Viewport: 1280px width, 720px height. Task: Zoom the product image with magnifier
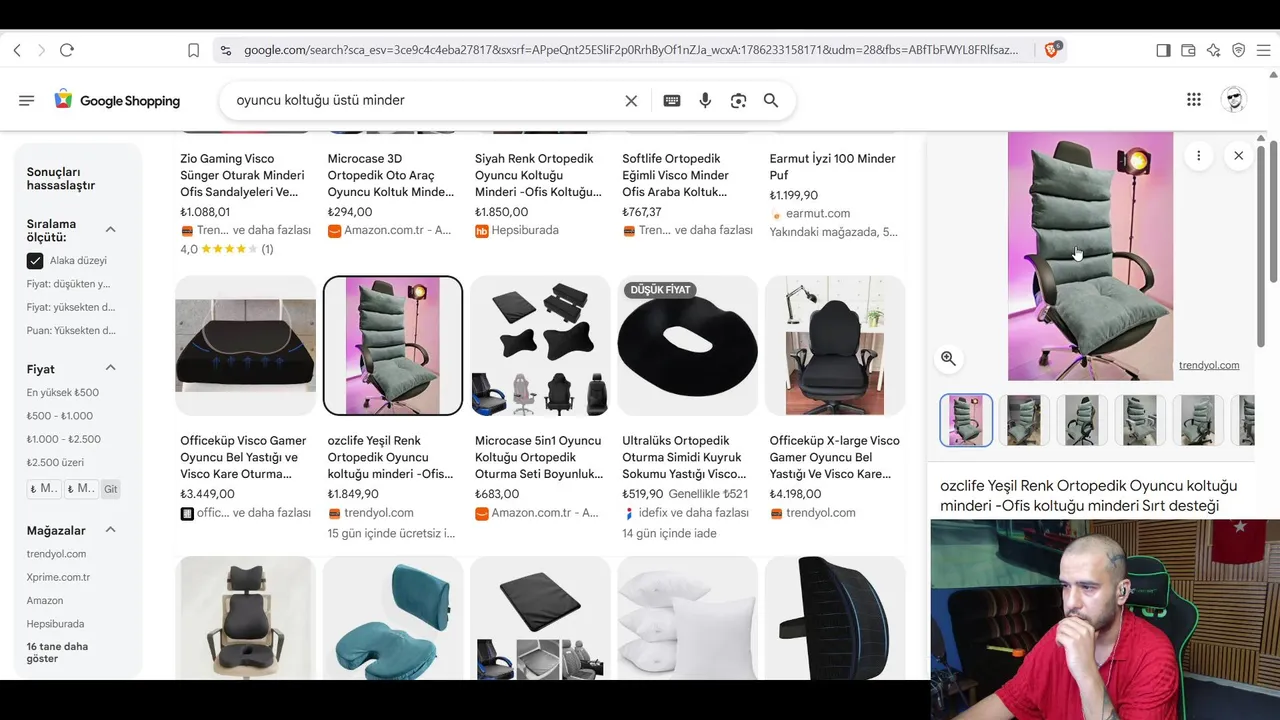948,359
